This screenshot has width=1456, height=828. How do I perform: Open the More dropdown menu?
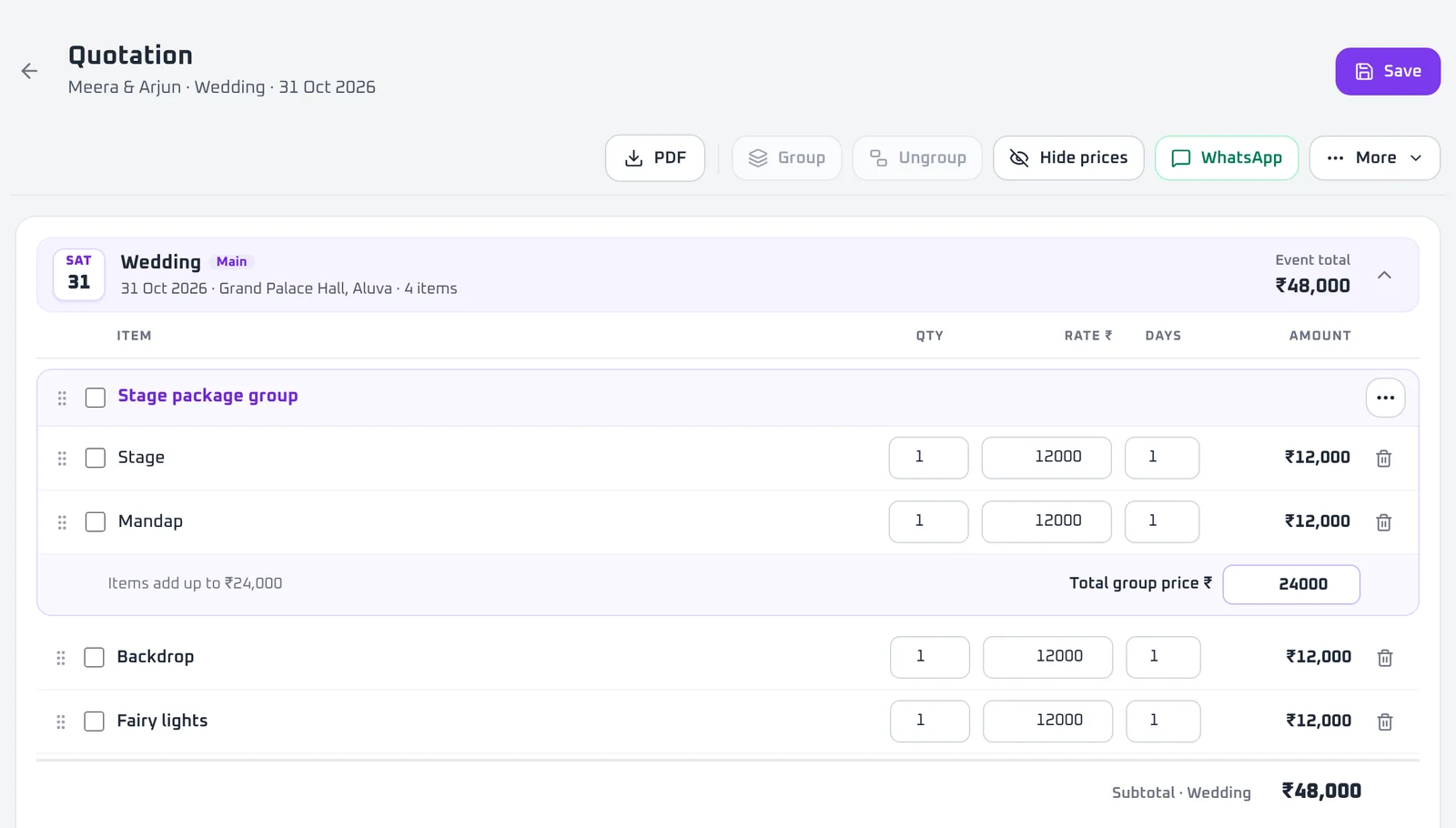pos(1374,158)
